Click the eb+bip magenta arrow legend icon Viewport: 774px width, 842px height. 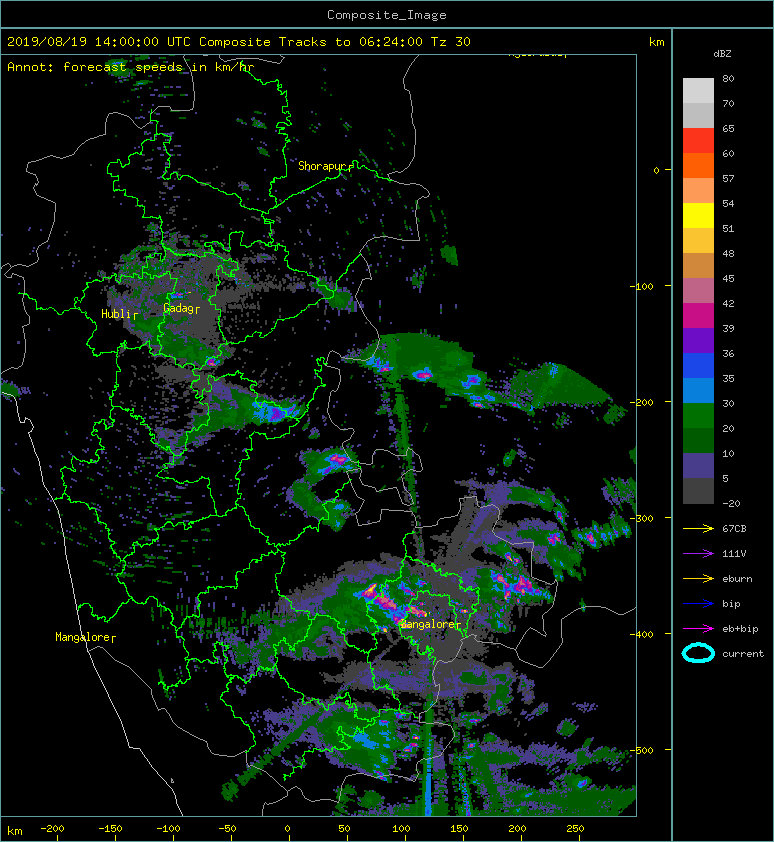(x=698, y=629)
